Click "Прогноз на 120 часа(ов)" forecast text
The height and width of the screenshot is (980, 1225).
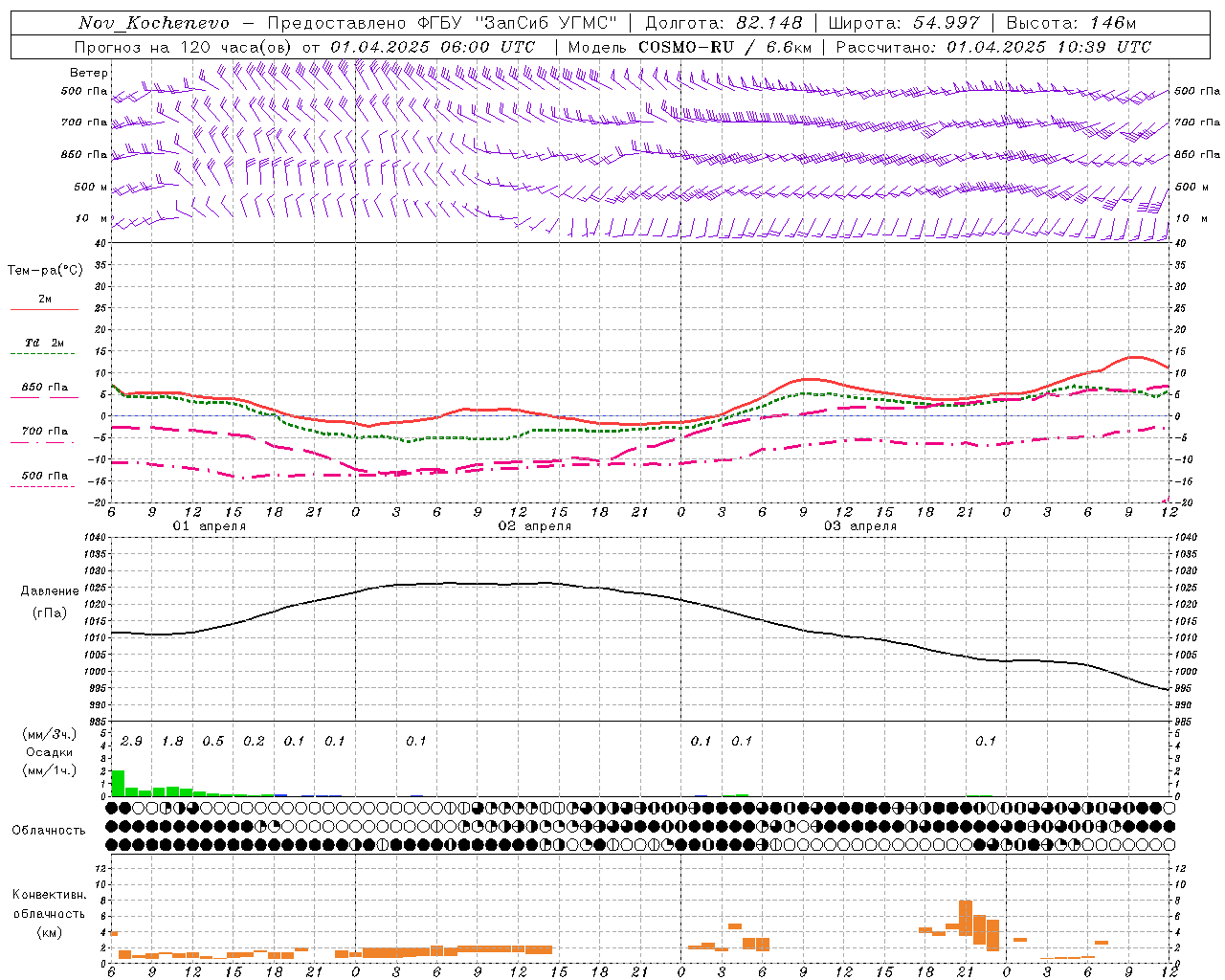(184, 47)
